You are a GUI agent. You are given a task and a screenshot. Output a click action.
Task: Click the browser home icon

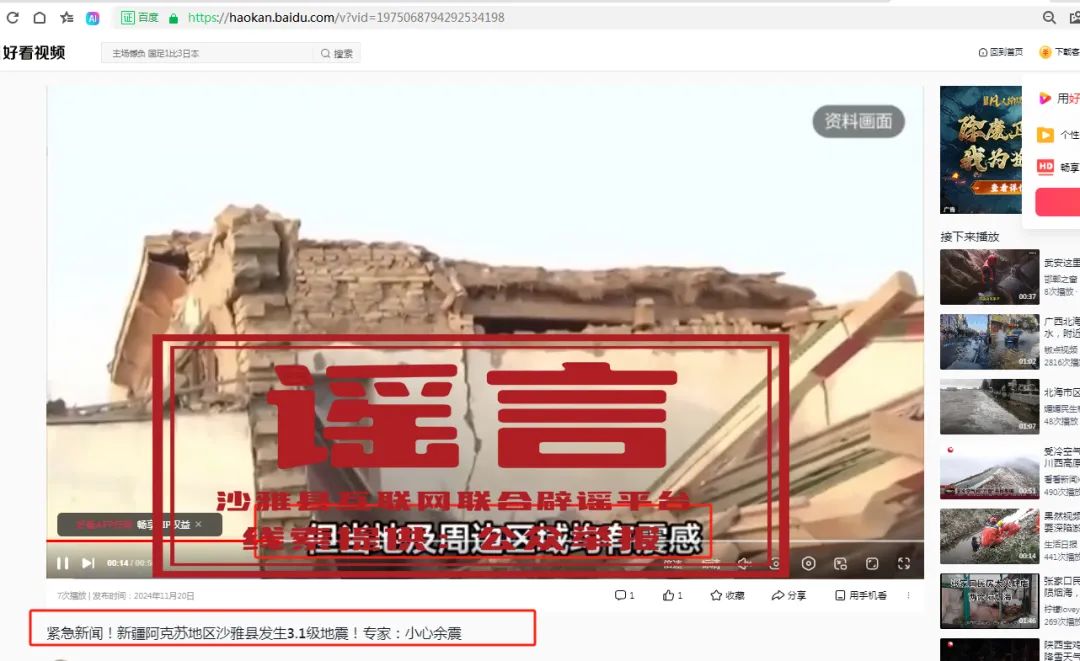point(40,17)
